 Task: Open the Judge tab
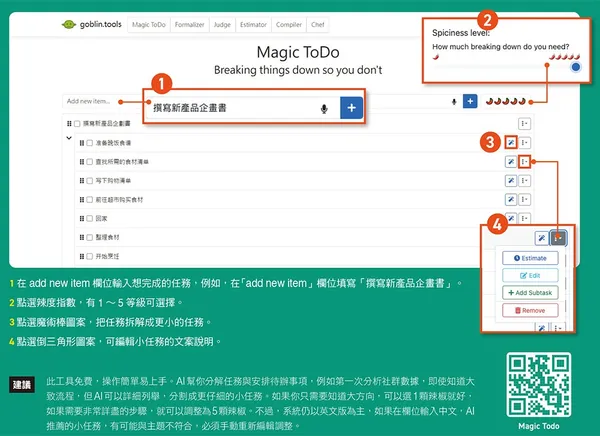tap(222, 25)
